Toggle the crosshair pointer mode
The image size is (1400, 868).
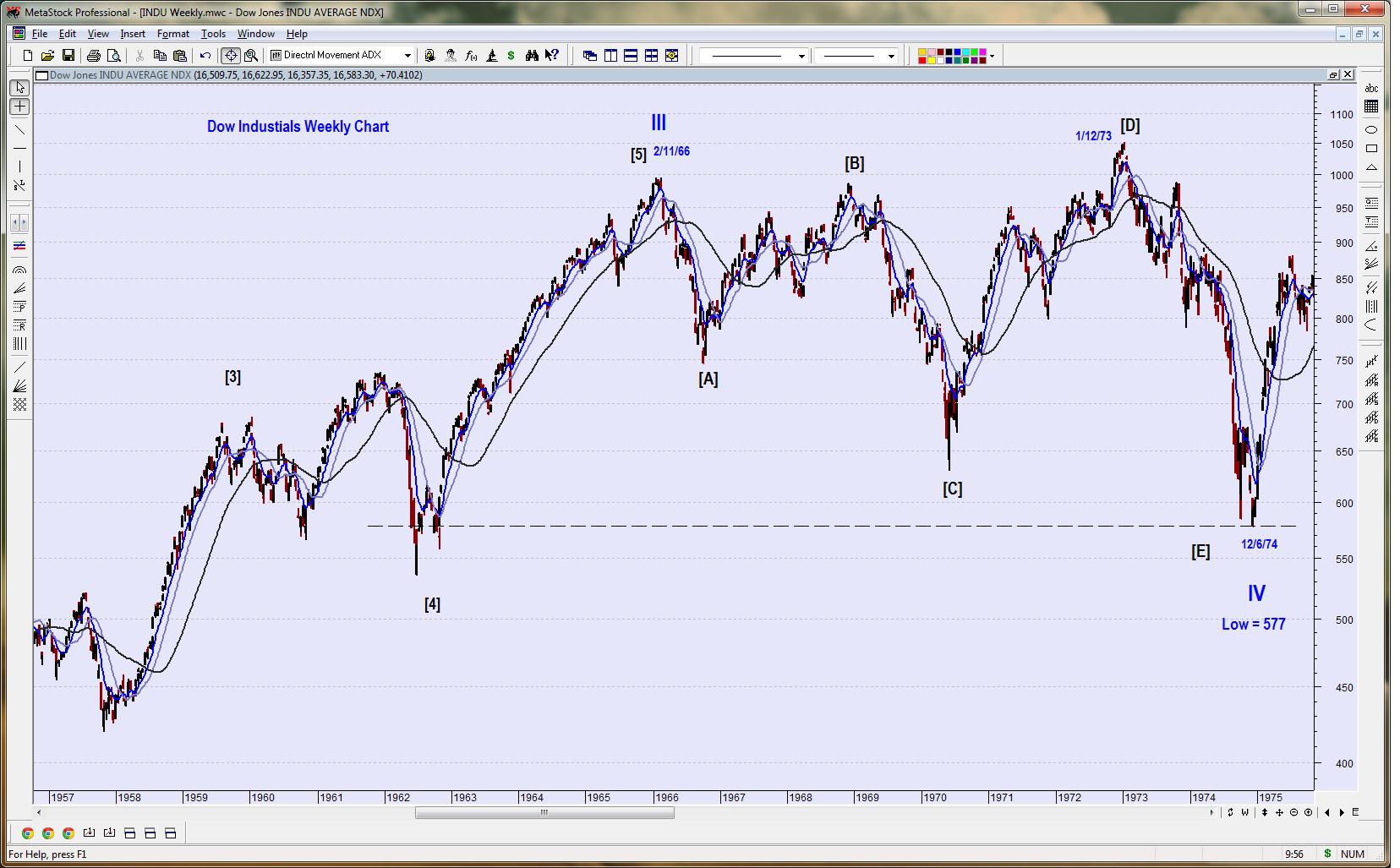230,55
